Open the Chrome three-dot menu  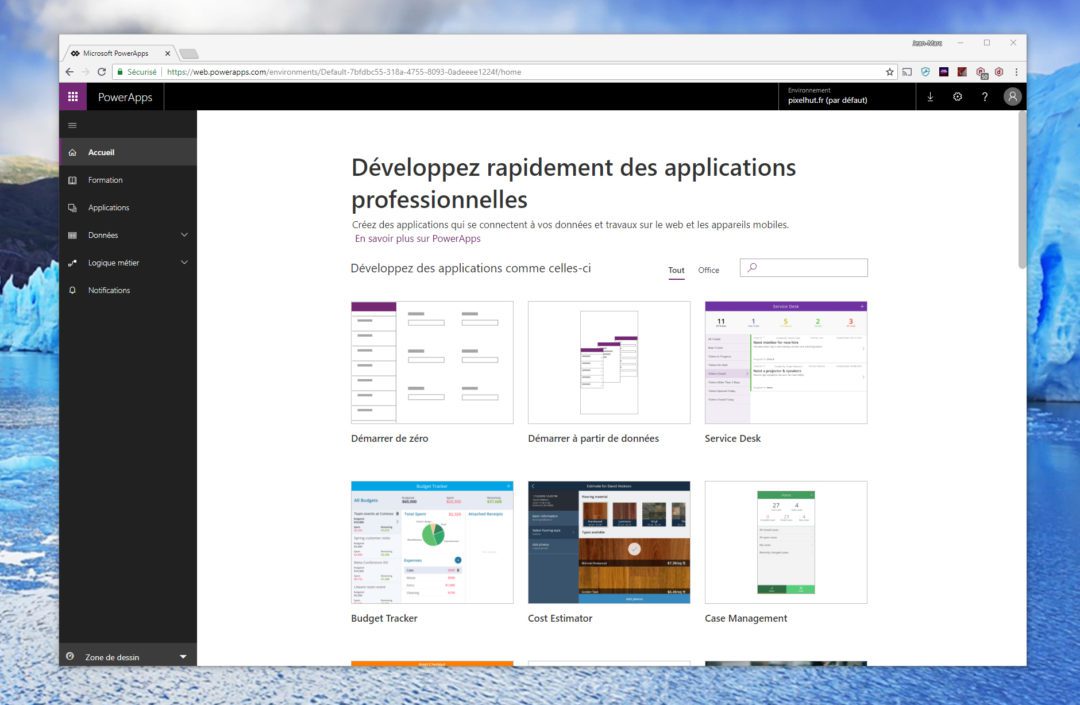coord(1016,71)
